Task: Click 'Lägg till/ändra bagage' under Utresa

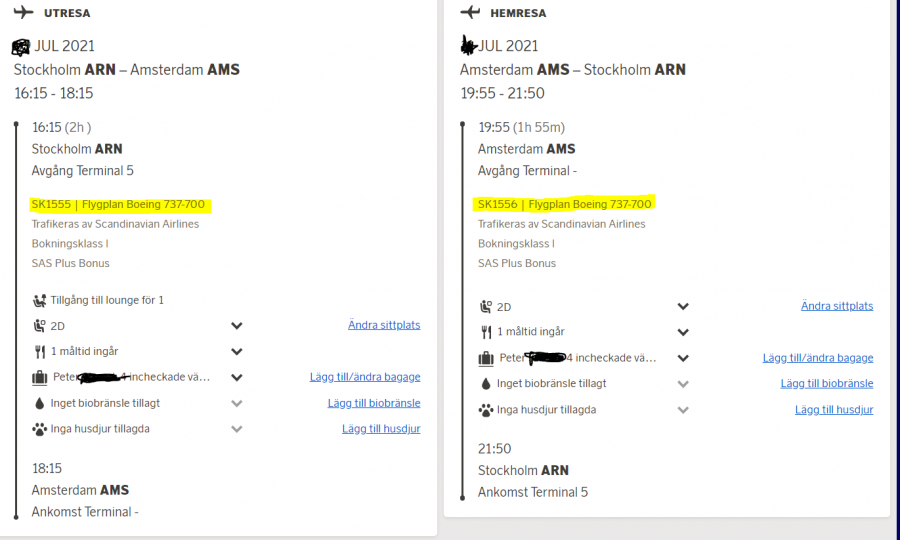Action: (x=365, y=377)
